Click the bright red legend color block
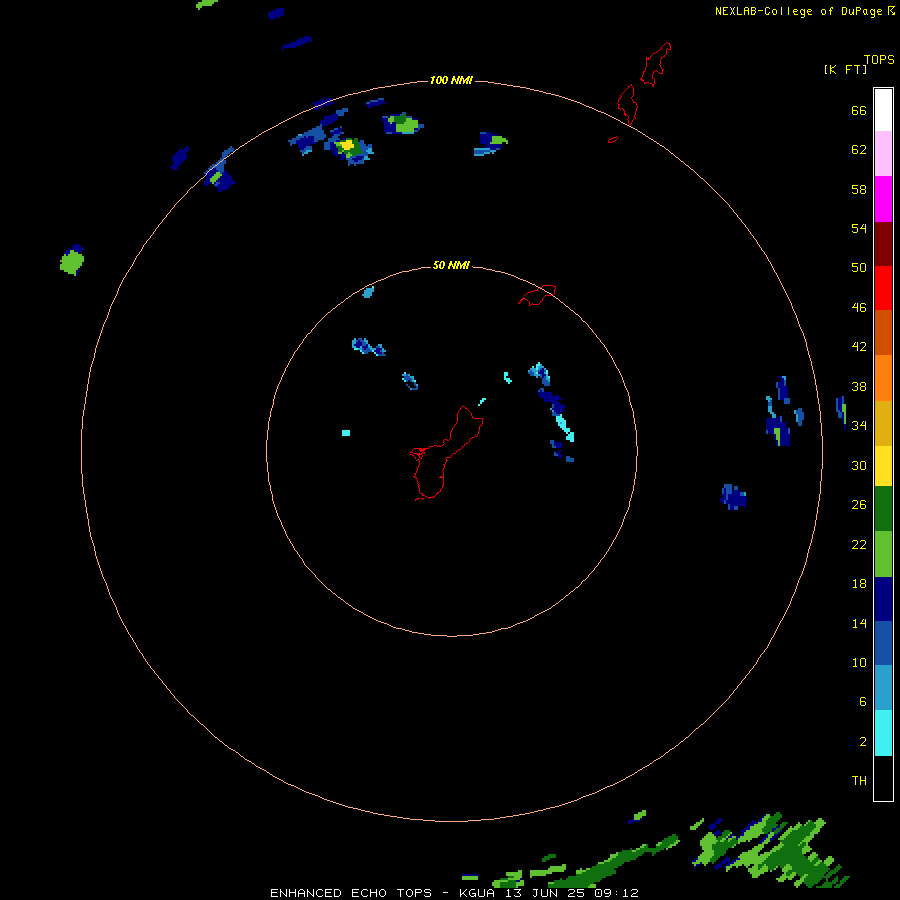Screen dimensions: 900x900 tap(883, 288)
